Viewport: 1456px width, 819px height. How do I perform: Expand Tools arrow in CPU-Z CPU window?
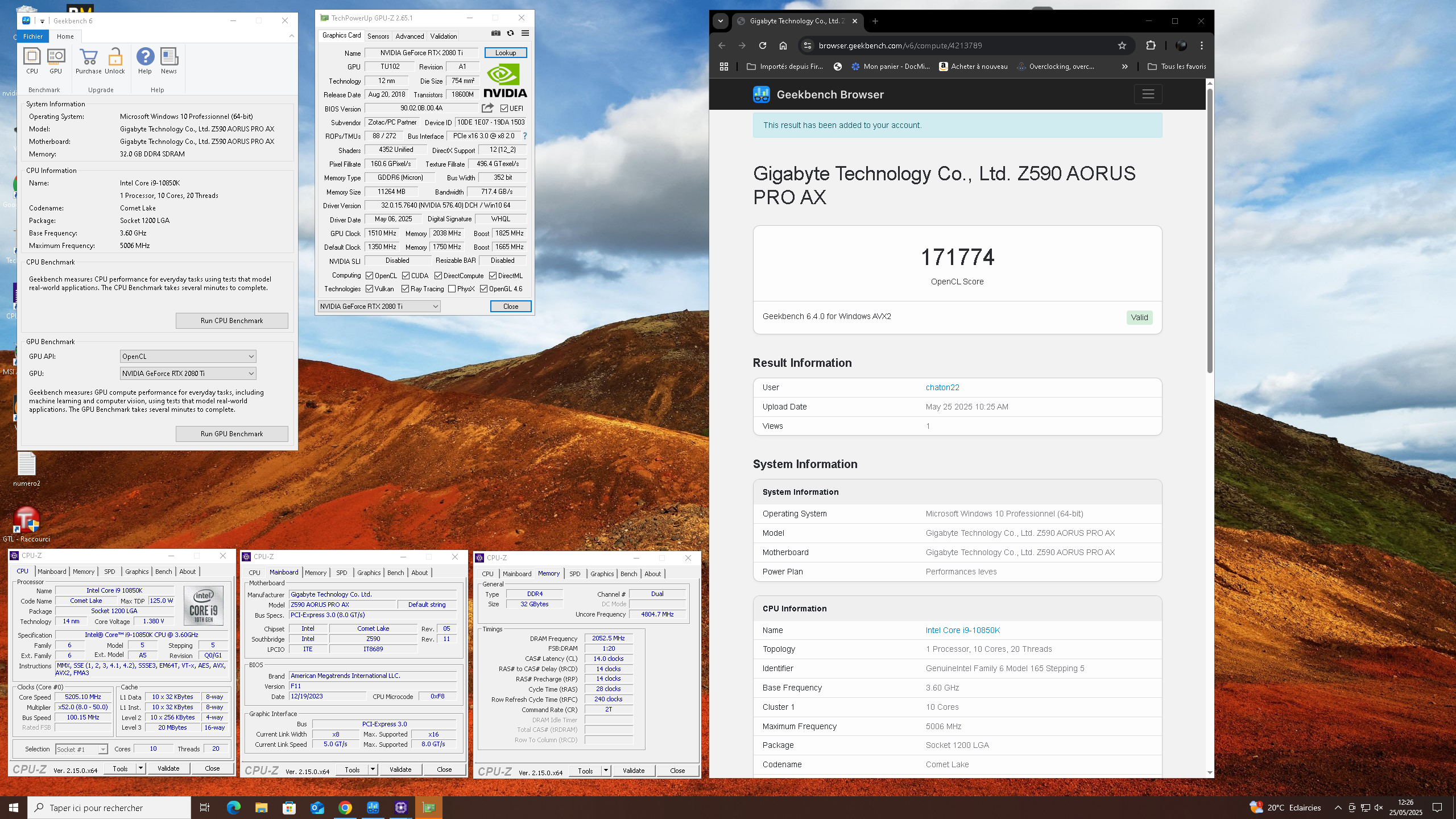point(140,768)
